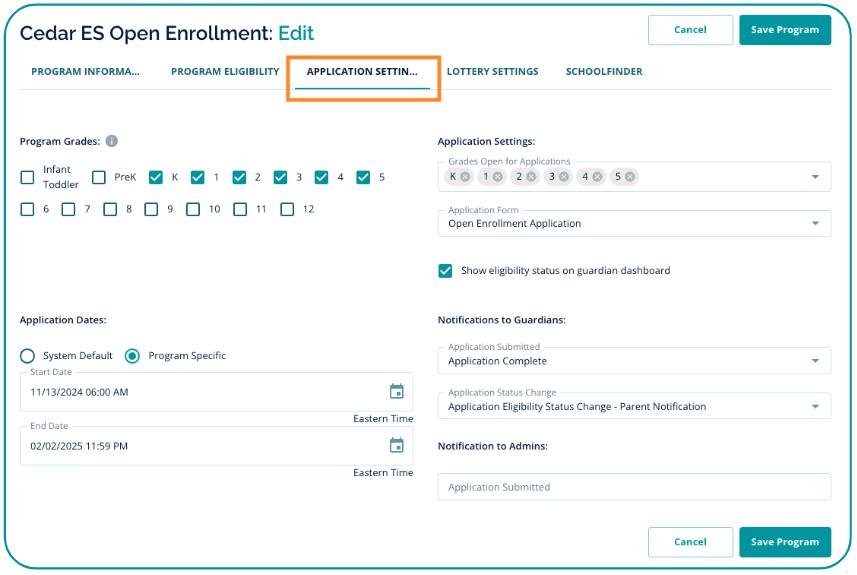
Task: Remove grade 5 chip from applications
Action: (x=630, y=177)
